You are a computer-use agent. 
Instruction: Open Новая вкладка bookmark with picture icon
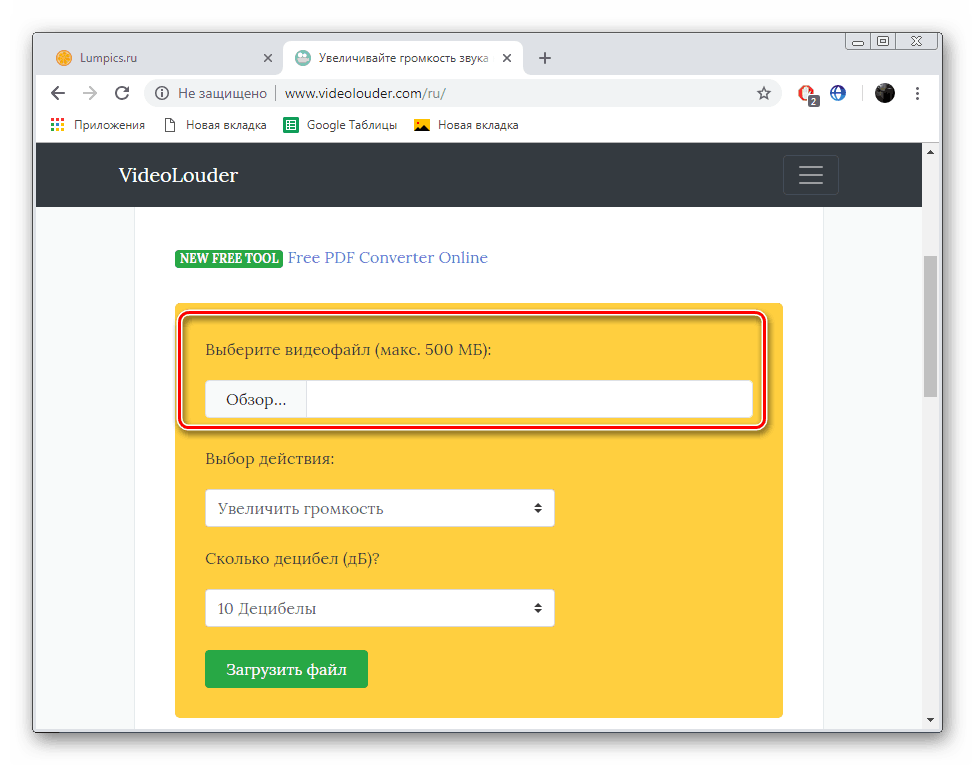(466, 125)
